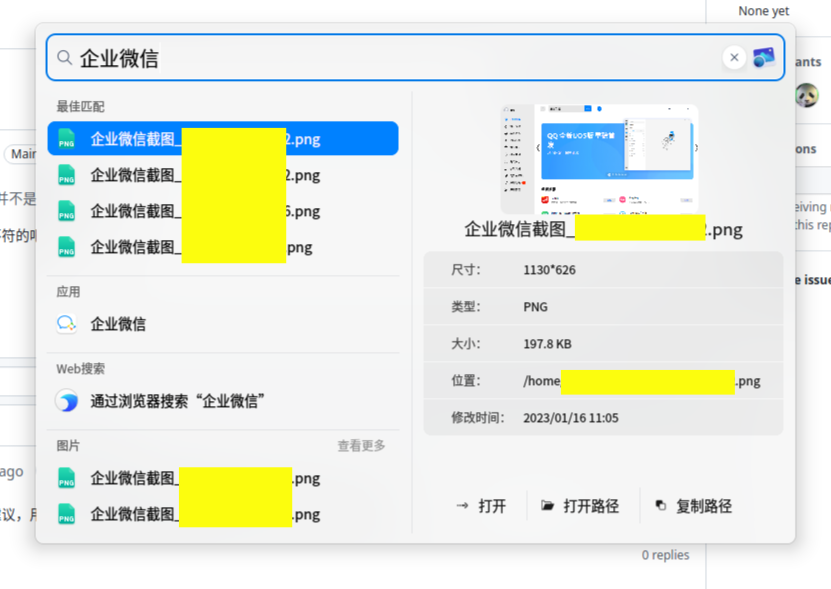Click PNG icon of the highlighted result
The image size is (831, 589).
(66, 139)
